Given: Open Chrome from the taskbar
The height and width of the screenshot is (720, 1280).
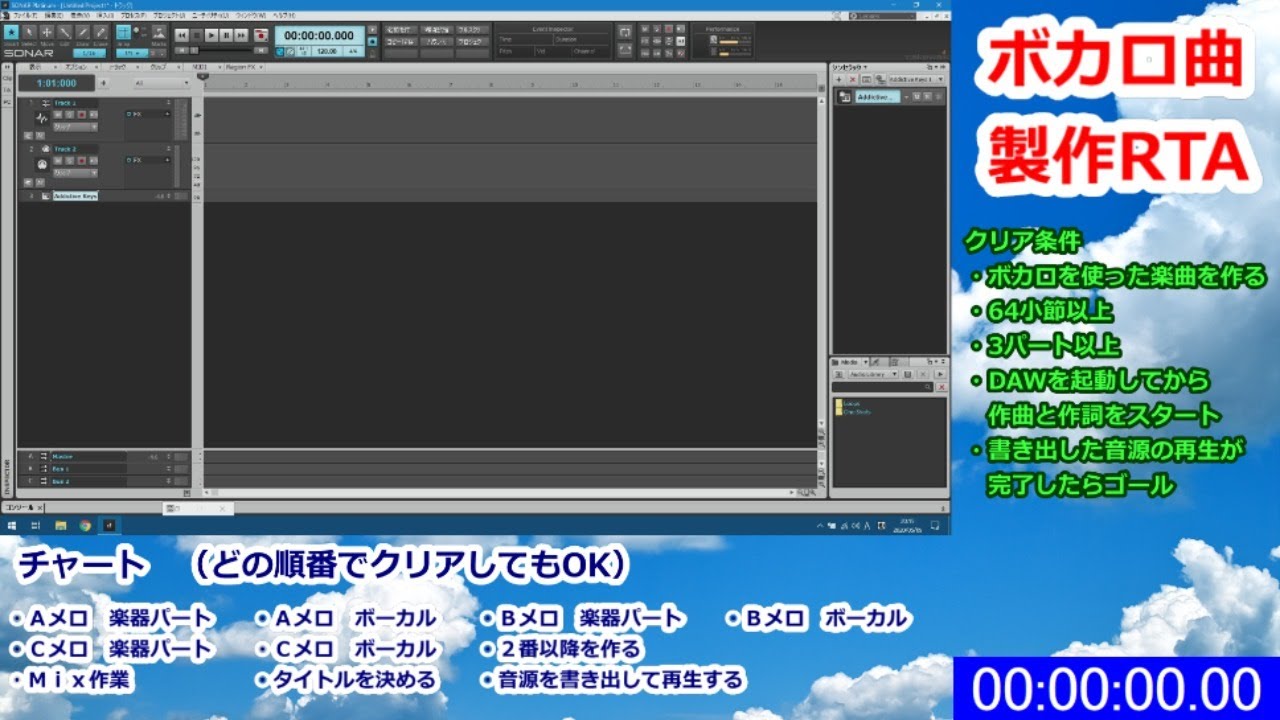Looking at the screenshot, I should click(85, 524).
